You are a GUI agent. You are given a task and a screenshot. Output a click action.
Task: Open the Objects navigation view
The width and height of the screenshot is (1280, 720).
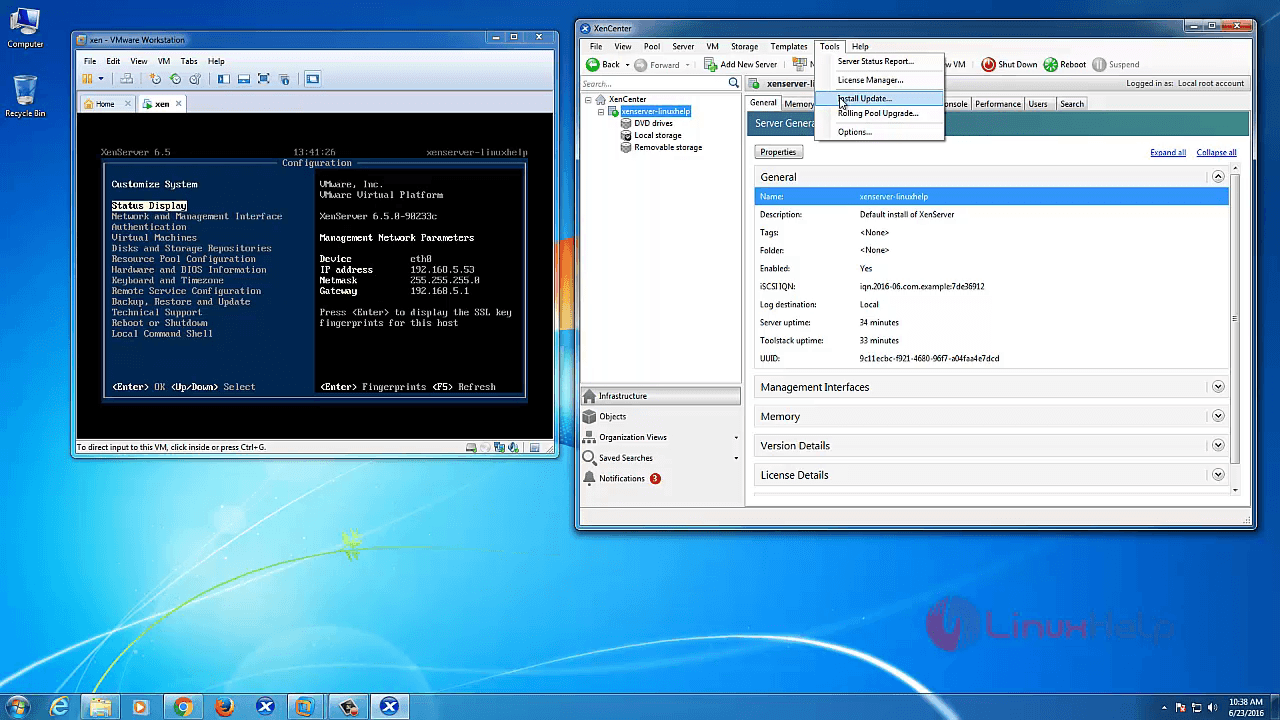662,417
